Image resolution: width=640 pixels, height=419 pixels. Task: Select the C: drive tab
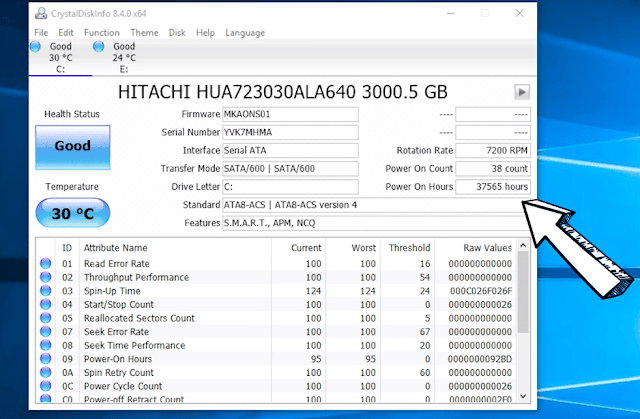[x=60, y=58]
